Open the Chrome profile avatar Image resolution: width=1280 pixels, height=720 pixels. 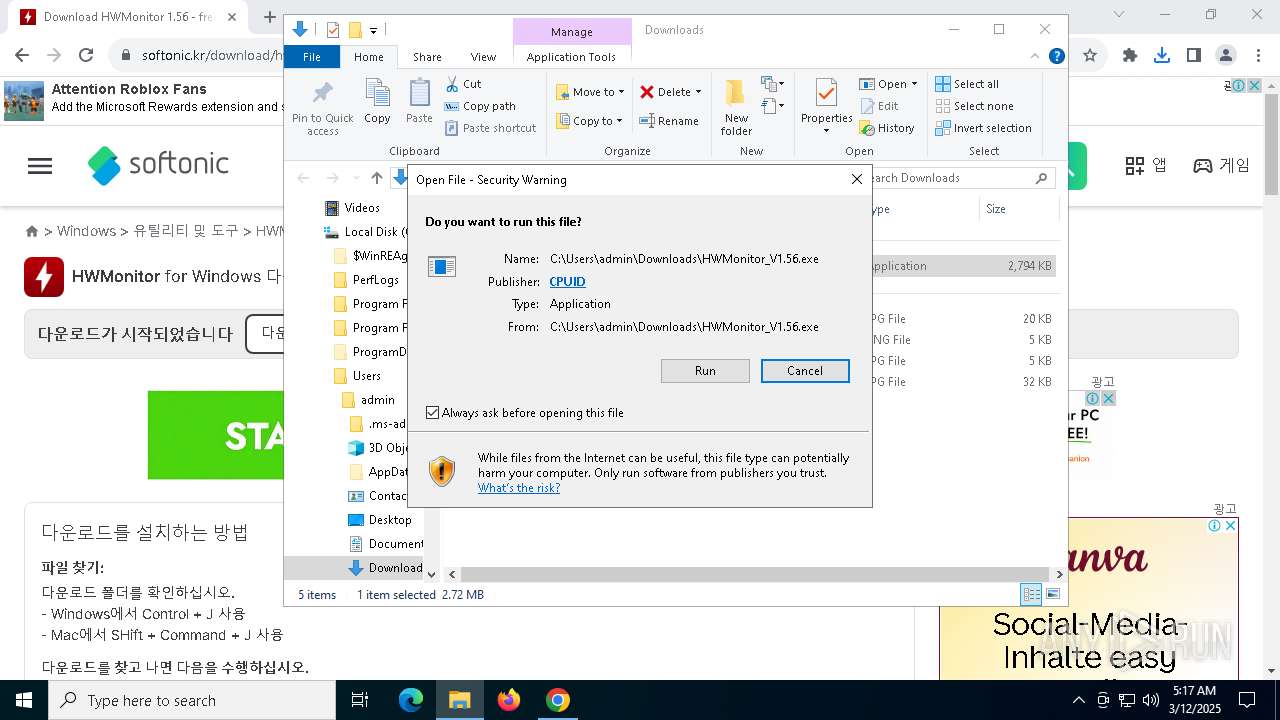(x=1226, y=55)
